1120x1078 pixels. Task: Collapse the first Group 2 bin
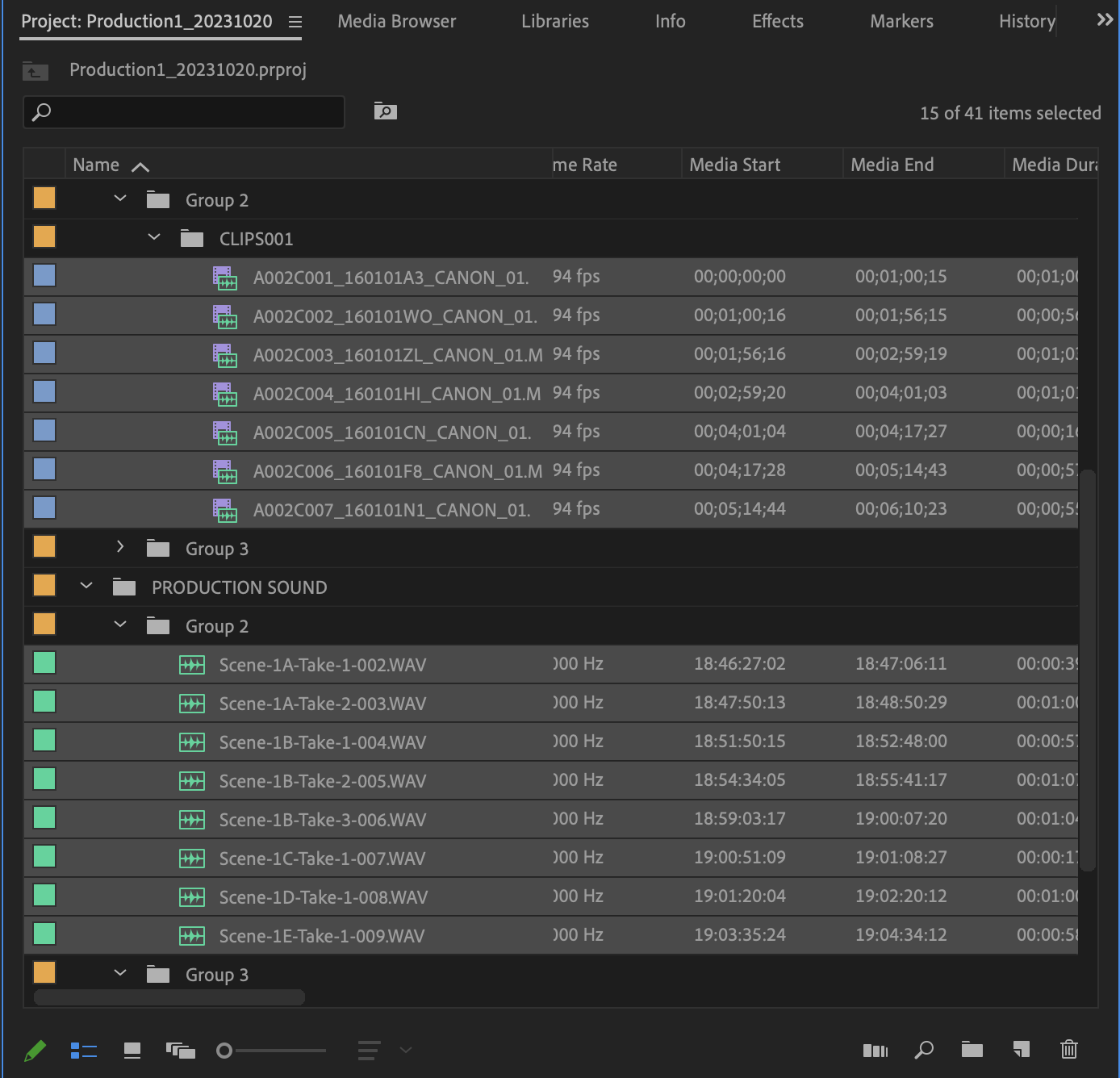click(x=120, y=198)
